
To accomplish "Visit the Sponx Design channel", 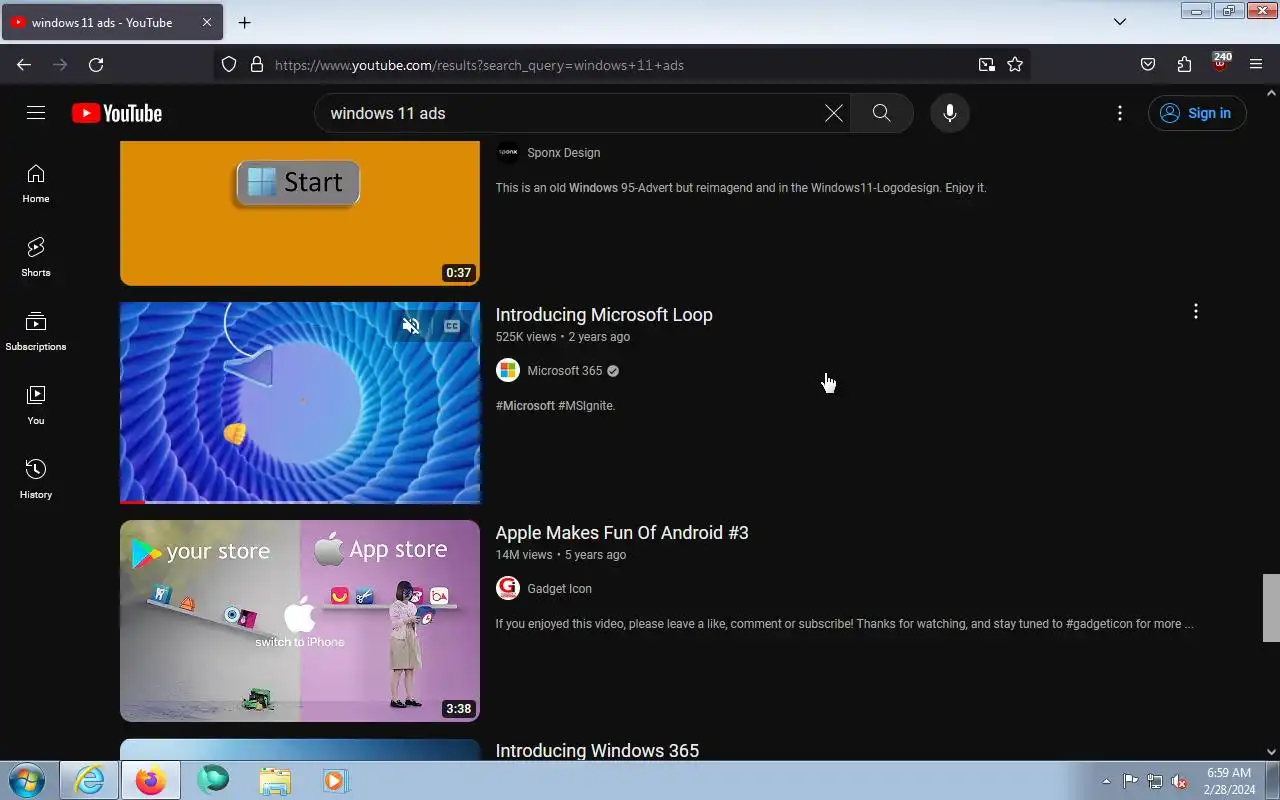I will point(564,153).
